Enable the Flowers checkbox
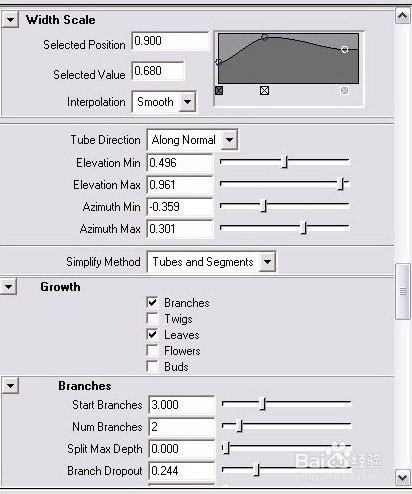The height and width of the screenshot is (494, 412). point(152,350)
